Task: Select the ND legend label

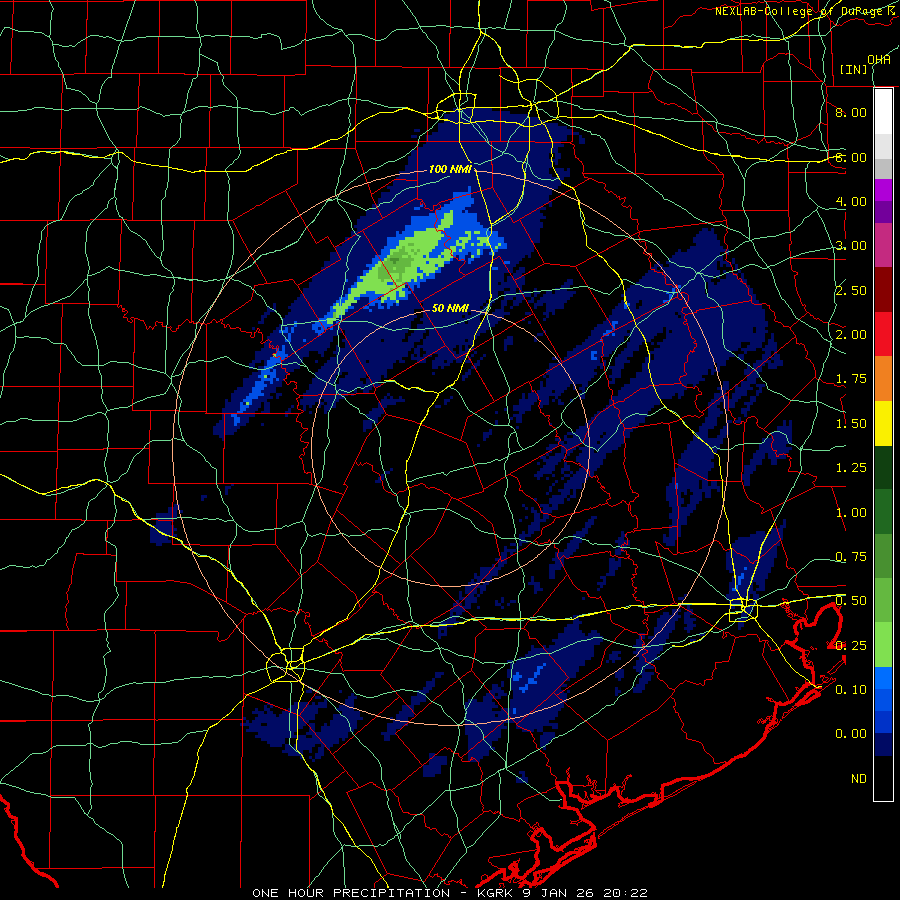Action: click(859, 779)
